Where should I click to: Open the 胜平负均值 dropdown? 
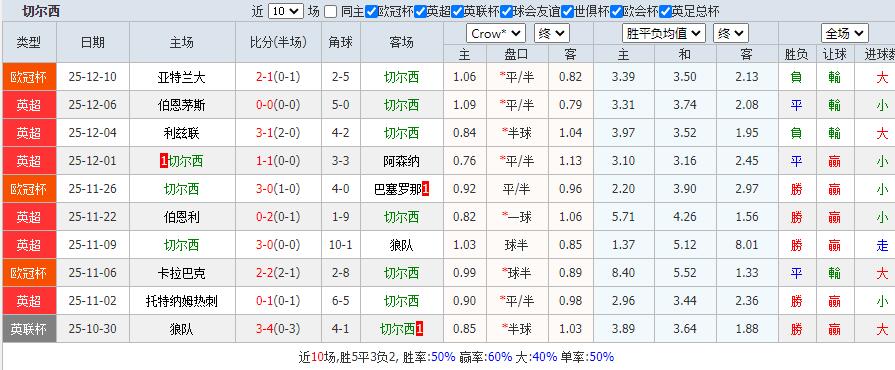click(x=664, y=34)
